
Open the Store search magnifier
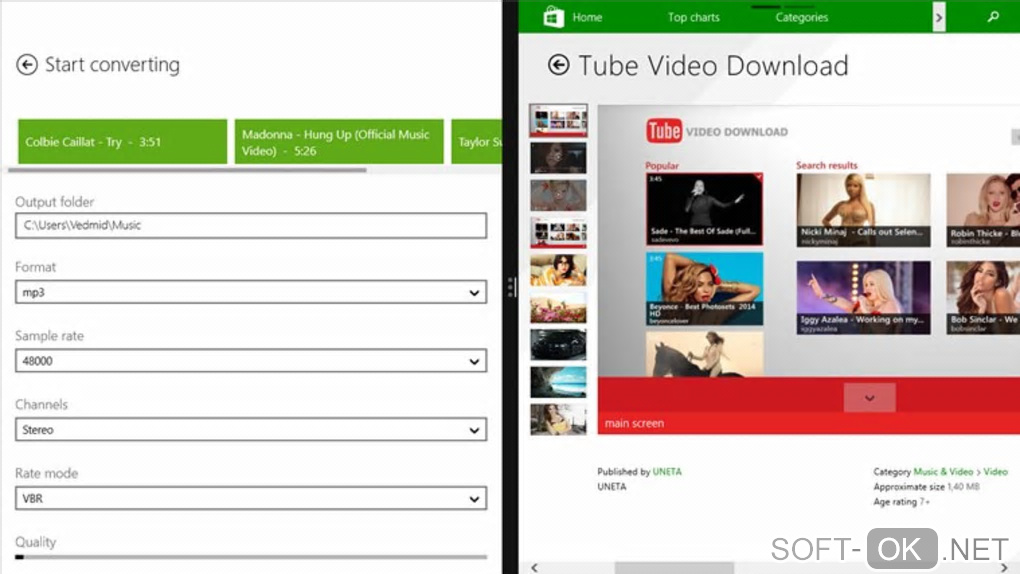(992, 17)
